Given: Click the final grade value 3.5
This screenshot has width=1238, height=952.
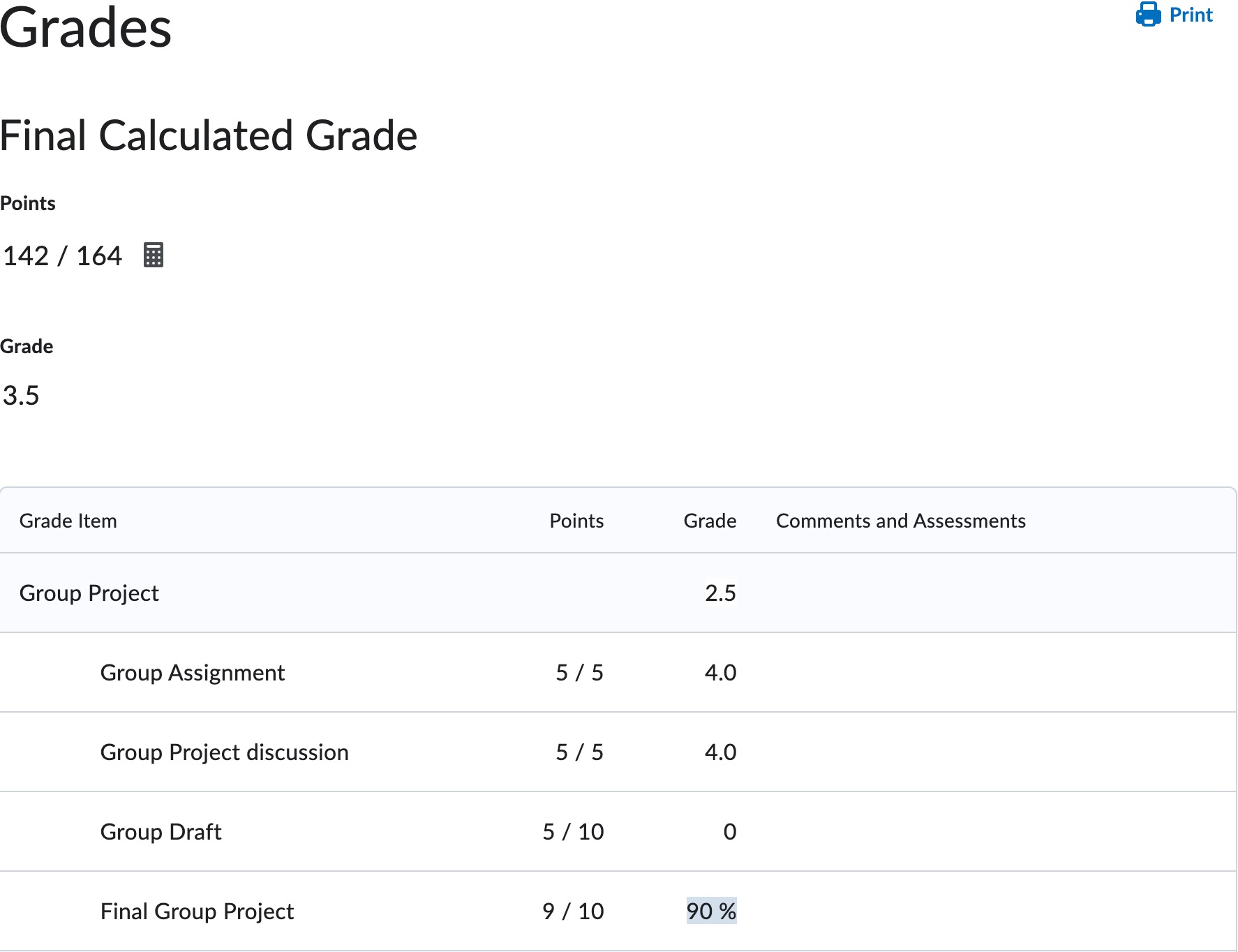Looking at the screenshot, I should pyautogui.click(x=21, y=396).
